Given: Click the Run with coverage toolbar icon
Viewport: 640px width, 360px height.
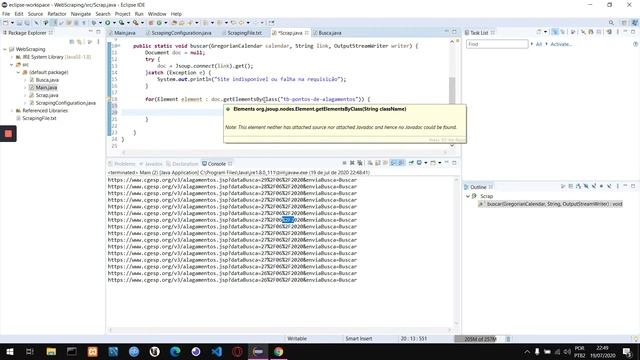Looking at the screenshot, I should click(x=121, y=23).
